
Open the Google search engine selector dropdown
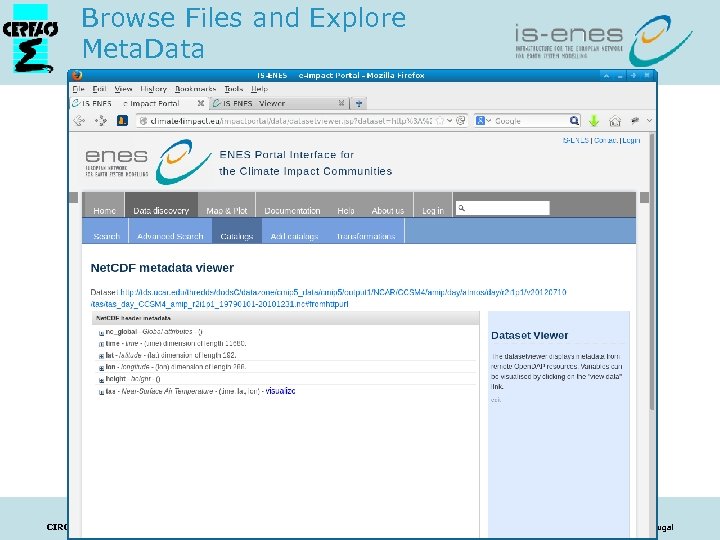pos(483,121)
